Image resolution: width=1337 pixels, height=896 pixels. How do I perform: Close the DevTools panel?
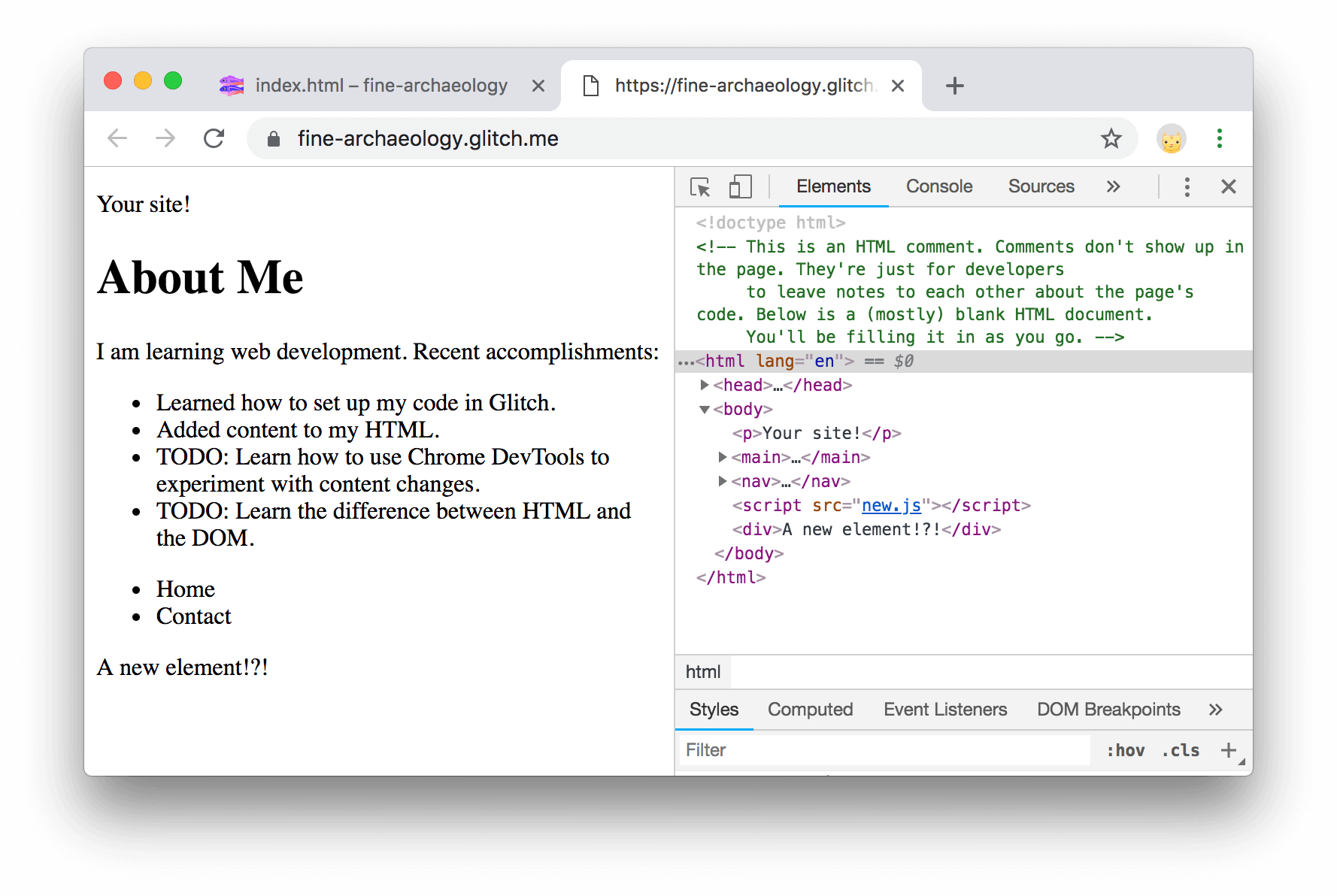pos(1229,186)
